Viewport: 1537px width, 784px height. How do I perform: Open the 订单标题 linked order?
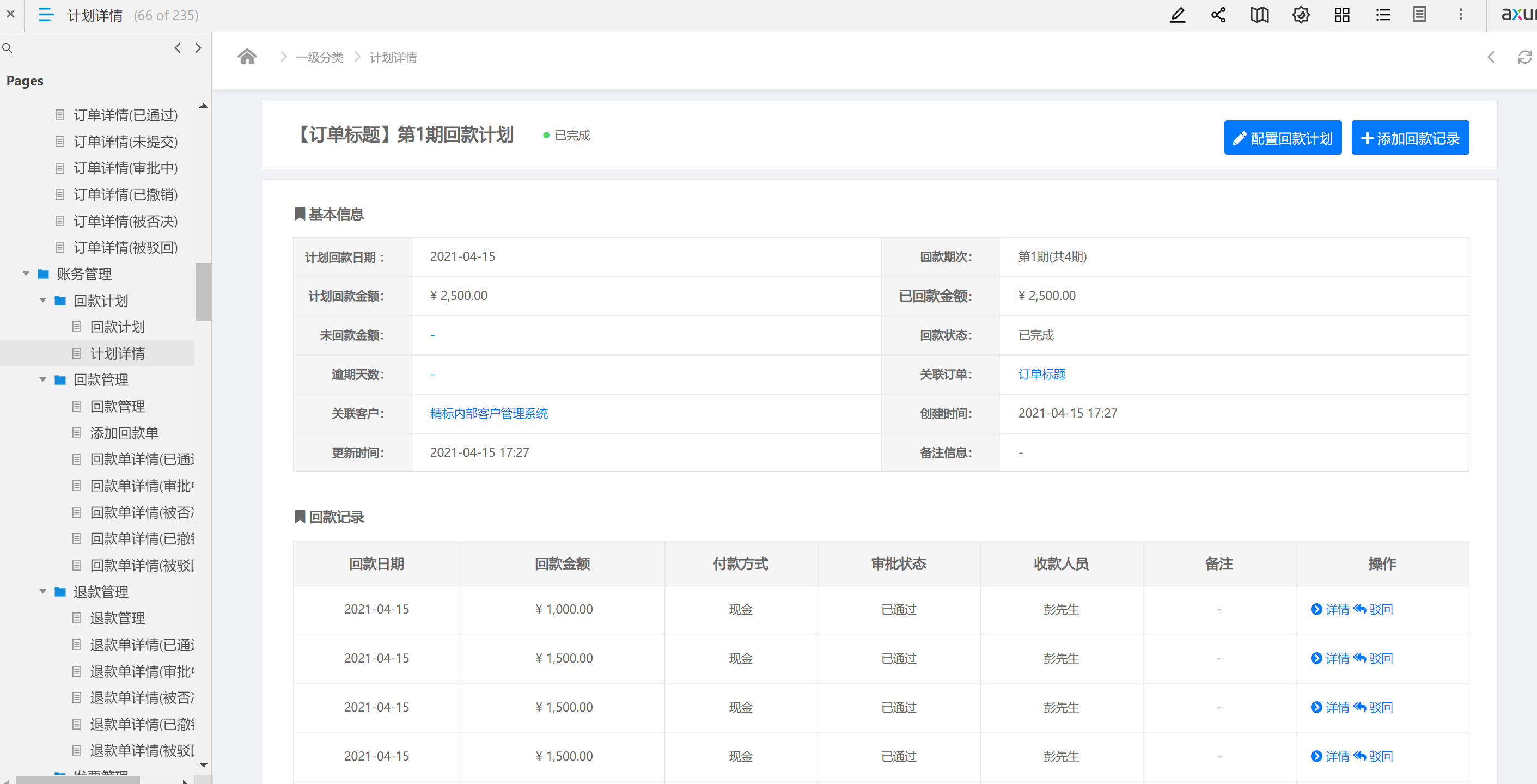1041,374
